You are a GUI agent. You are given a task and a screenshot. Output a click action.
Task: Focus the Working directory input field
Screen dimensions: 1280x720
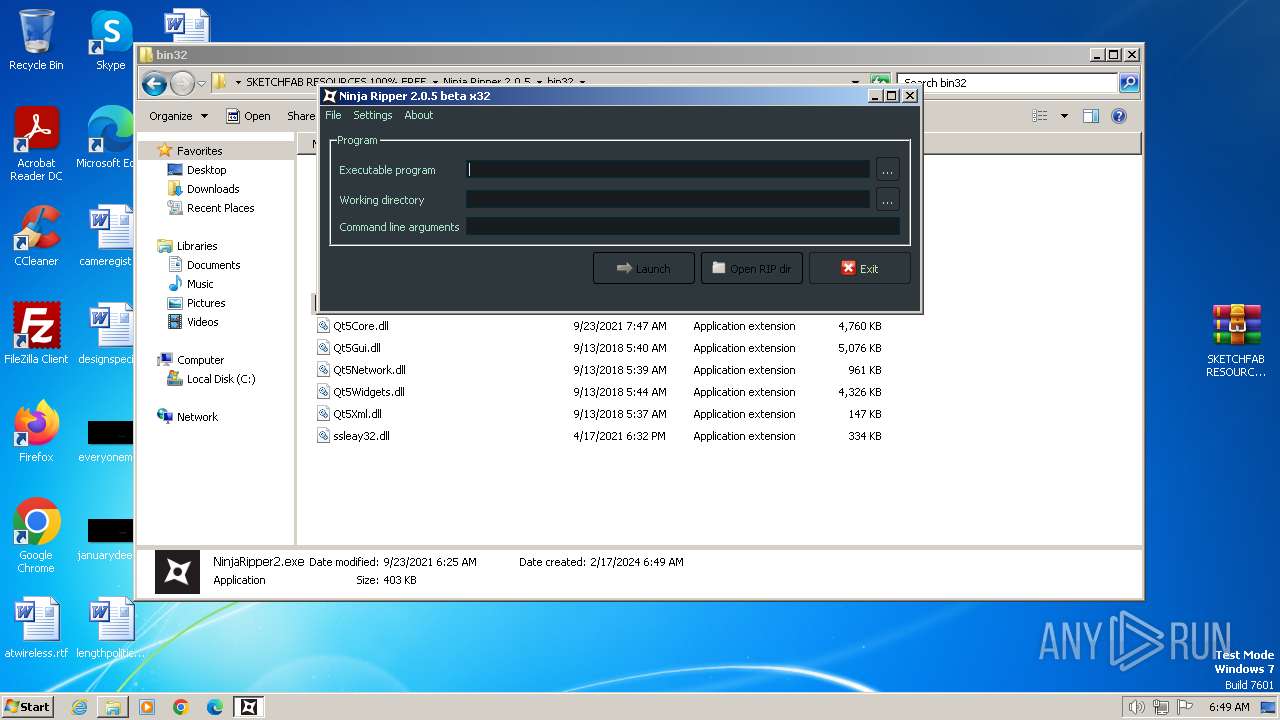668,200
